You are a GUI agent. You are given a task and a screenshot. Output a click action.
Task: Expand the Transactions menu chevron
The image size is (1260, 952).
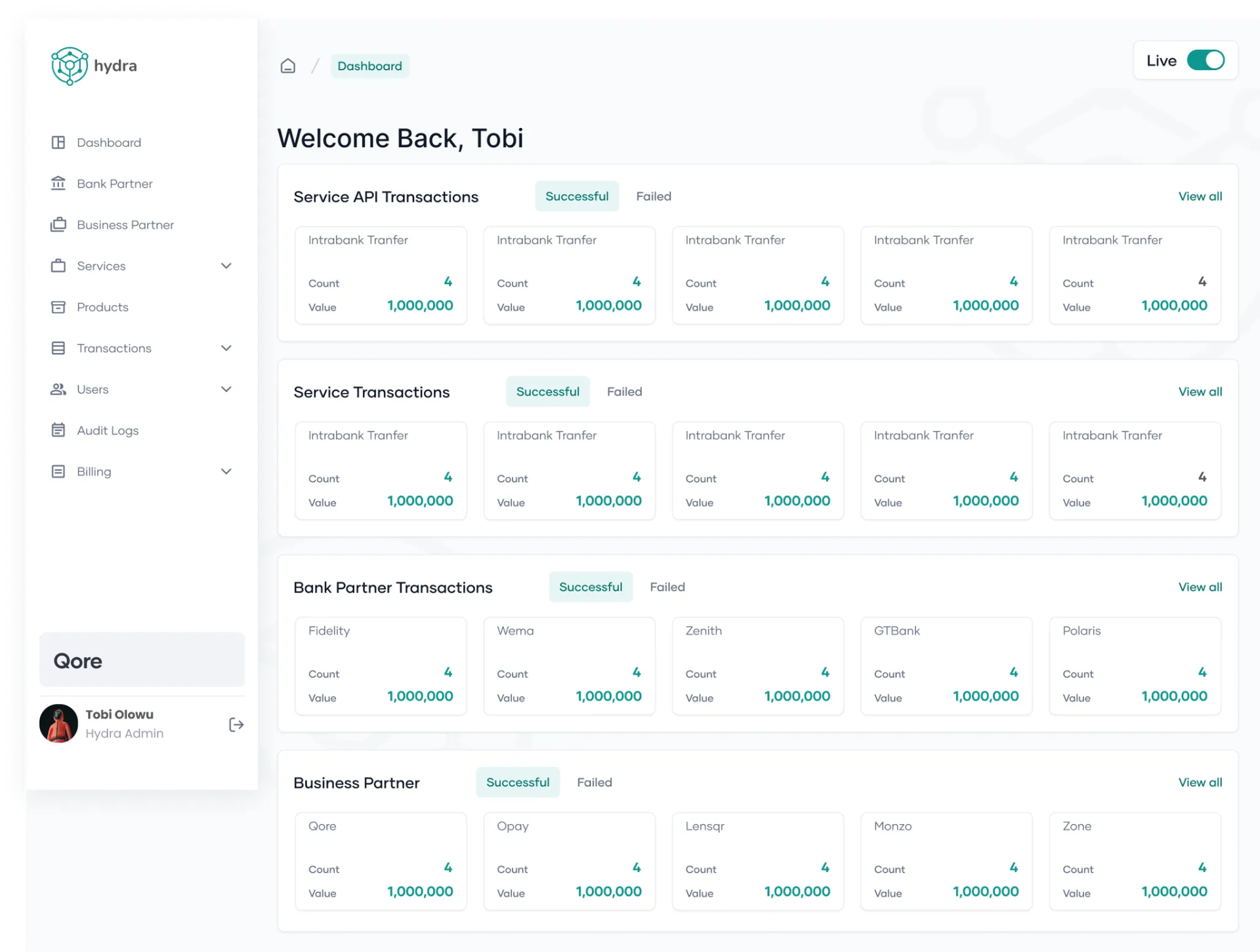click(226, 348)
